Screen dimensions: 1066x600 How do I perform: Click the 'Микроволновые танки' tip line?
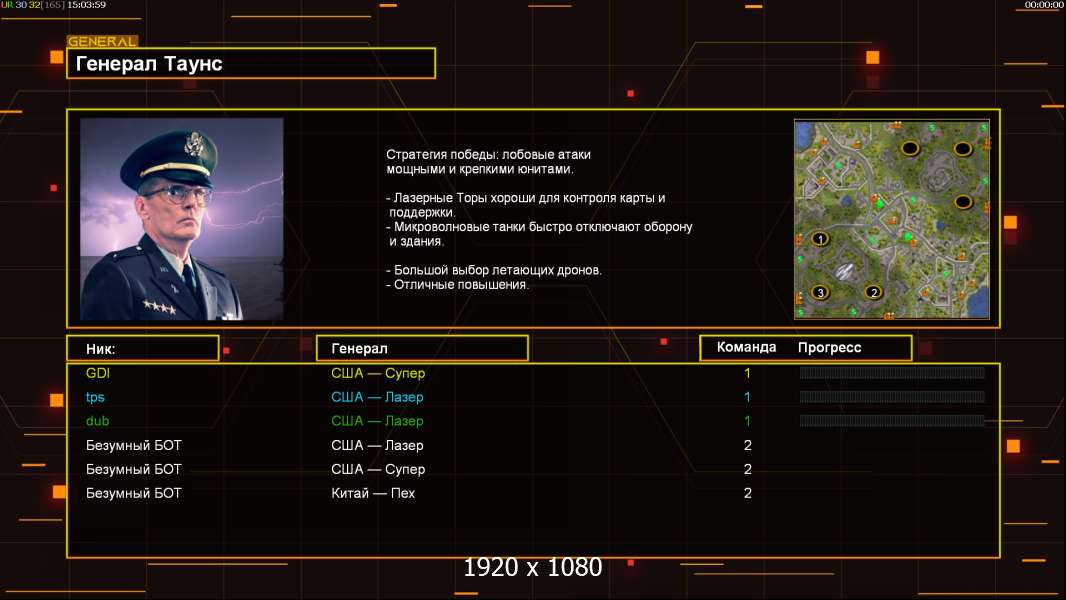pyautogui.click(x=539, y=234)
